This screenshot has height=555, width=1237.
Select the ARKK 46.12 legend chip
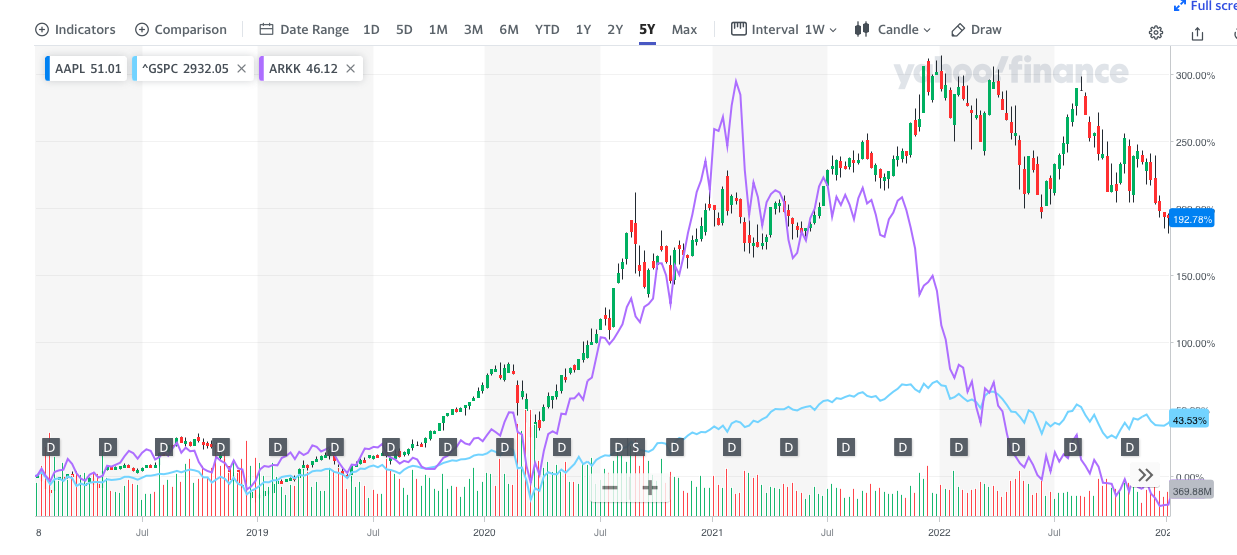pos(310,69)
